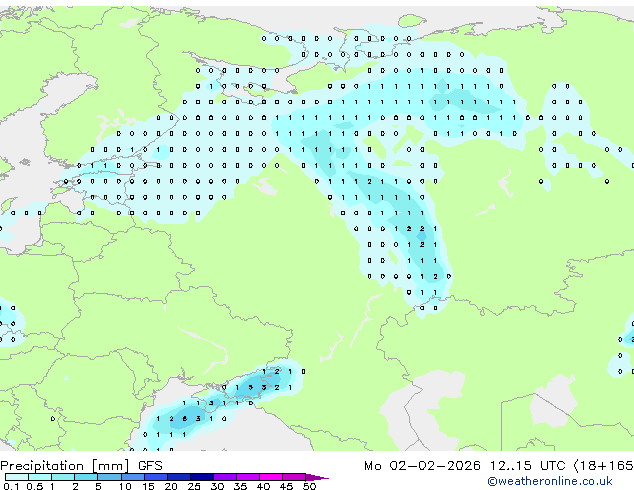The height and width of the screenshot is (490, 634).
Task: Click the 30–35 mm purple legend swatch
Action: (225, 477)
